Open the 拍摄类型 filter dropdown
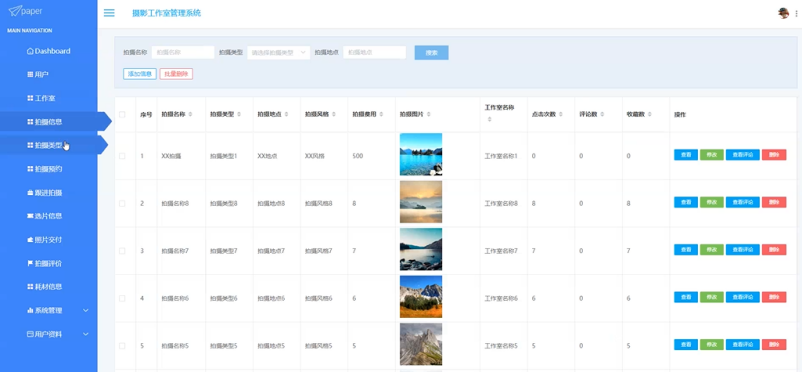 (279, 52)
